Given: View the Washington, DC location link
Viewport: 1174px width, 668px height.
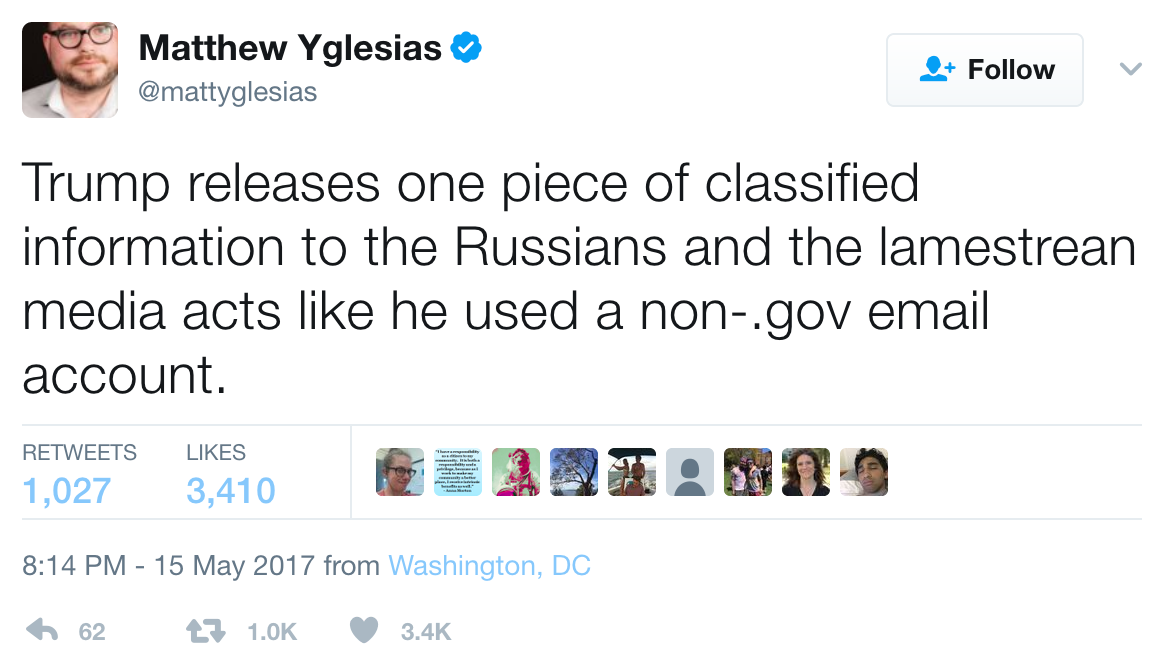Looking at the screenshot, I should coord(489,566).
